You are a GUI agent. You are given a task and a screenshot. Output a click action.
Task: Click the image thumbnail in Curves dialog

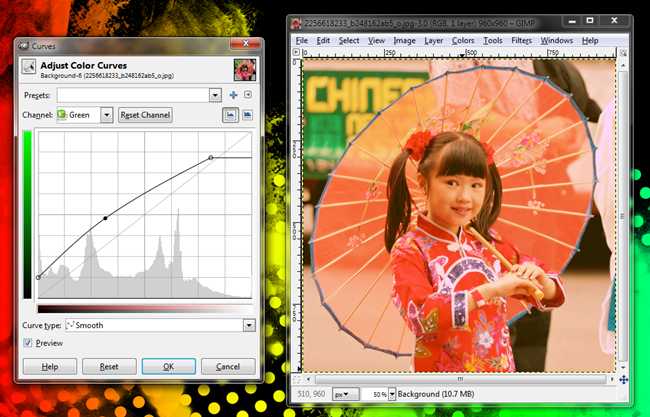[245, 69]
